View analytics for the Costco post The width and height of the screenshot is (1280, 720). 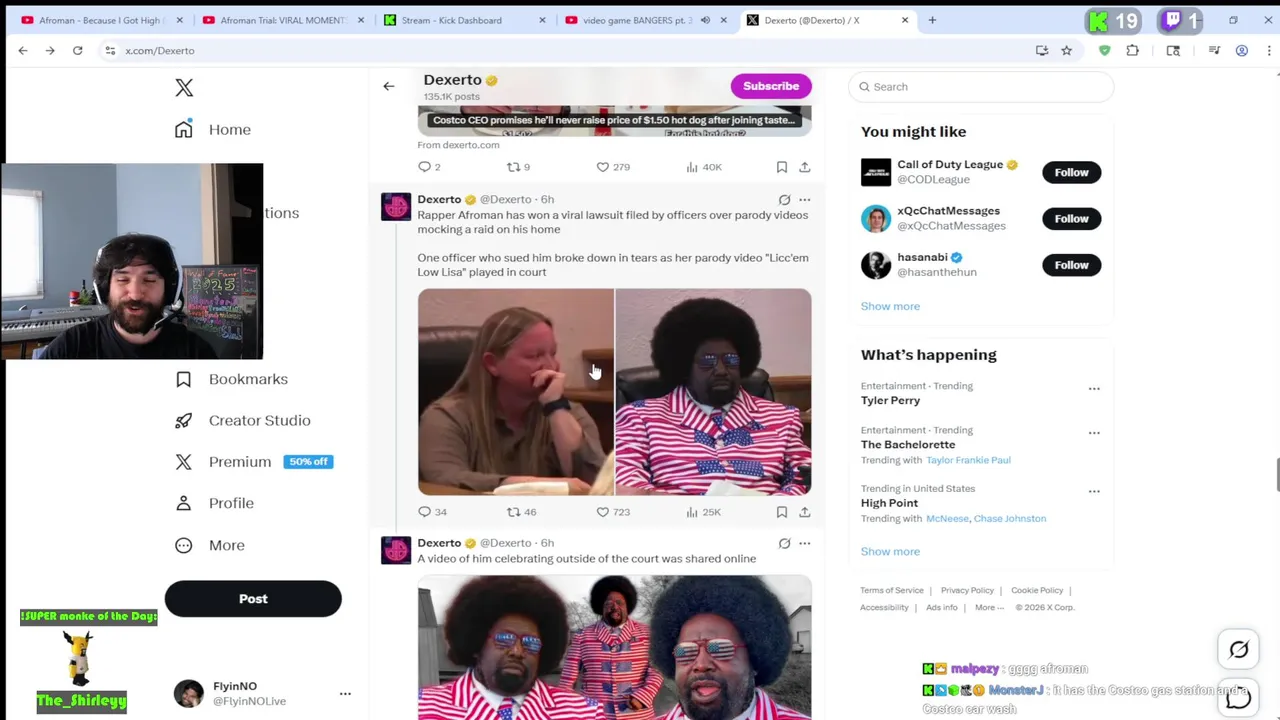click(x=703, y=167)
